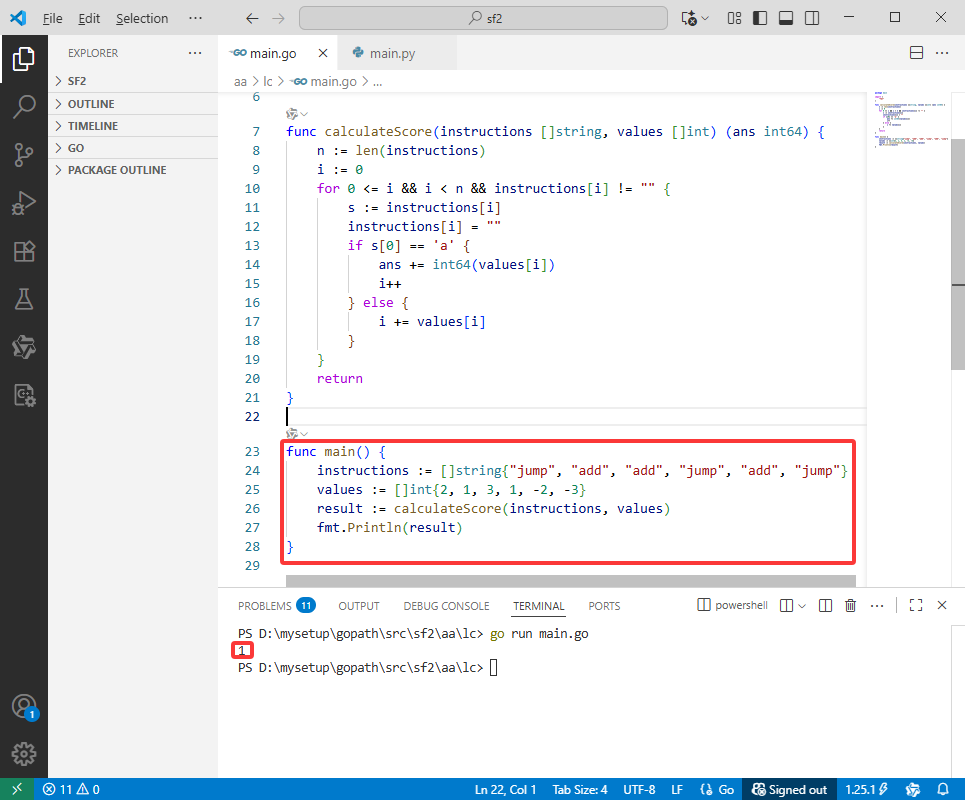Open dropdown beside AI icon above main

point(304,434)
